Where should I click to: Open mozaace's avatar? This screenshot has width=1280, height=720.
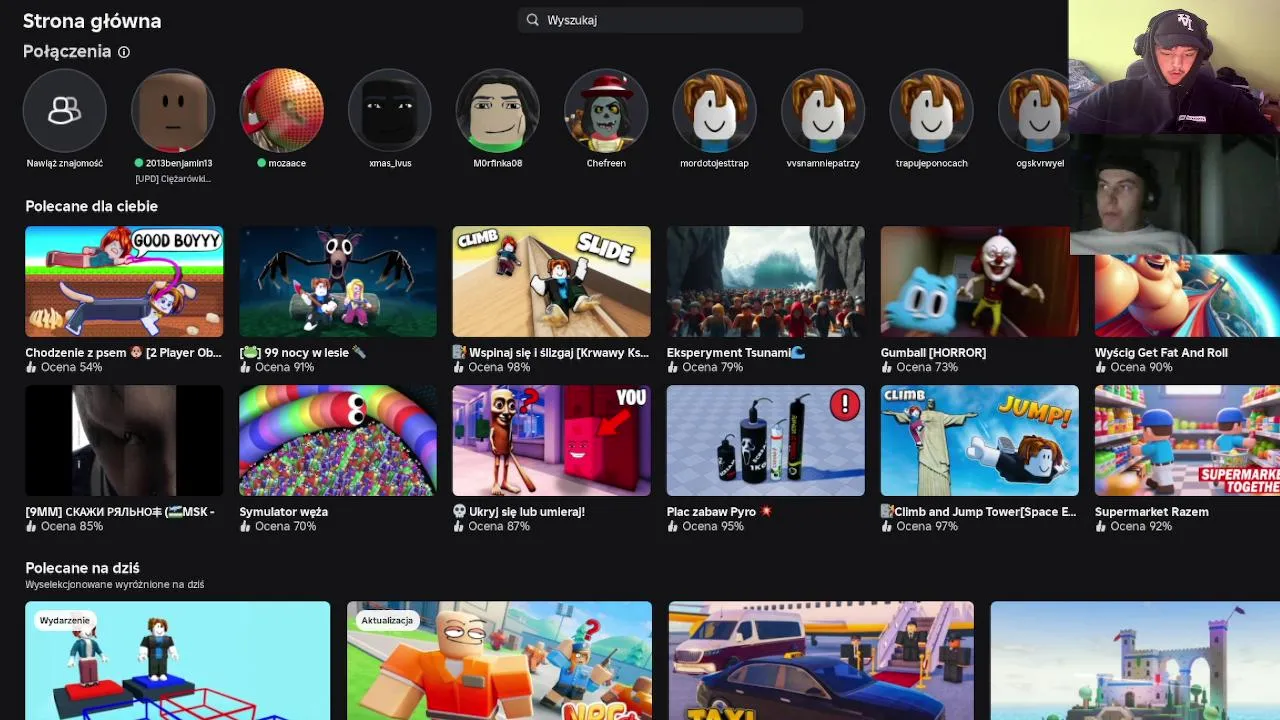pos(281,110)
